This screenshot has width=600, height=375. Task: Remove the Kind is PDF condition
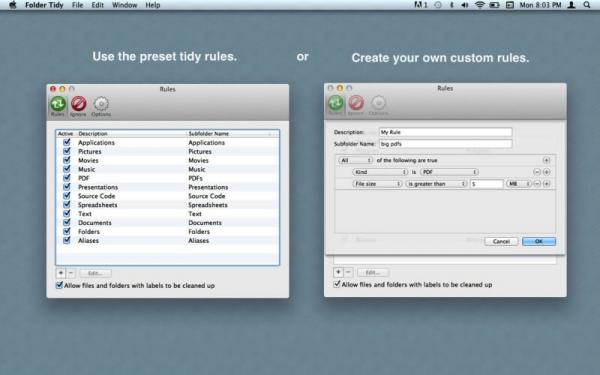(x=537, y=172)
